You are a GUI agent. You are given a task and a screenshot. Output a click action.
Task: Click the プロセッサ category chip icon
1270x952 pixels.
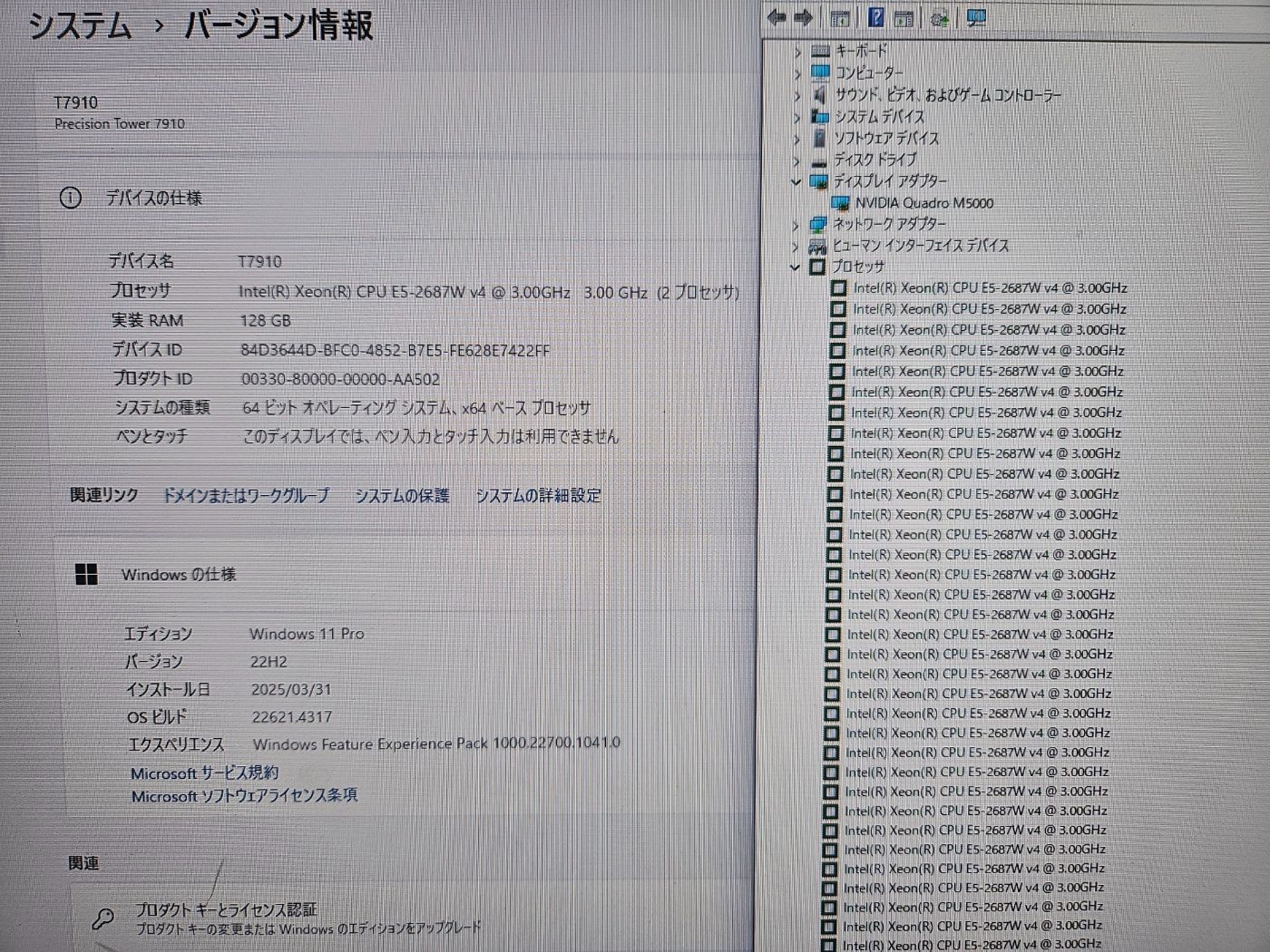point(817,267)
